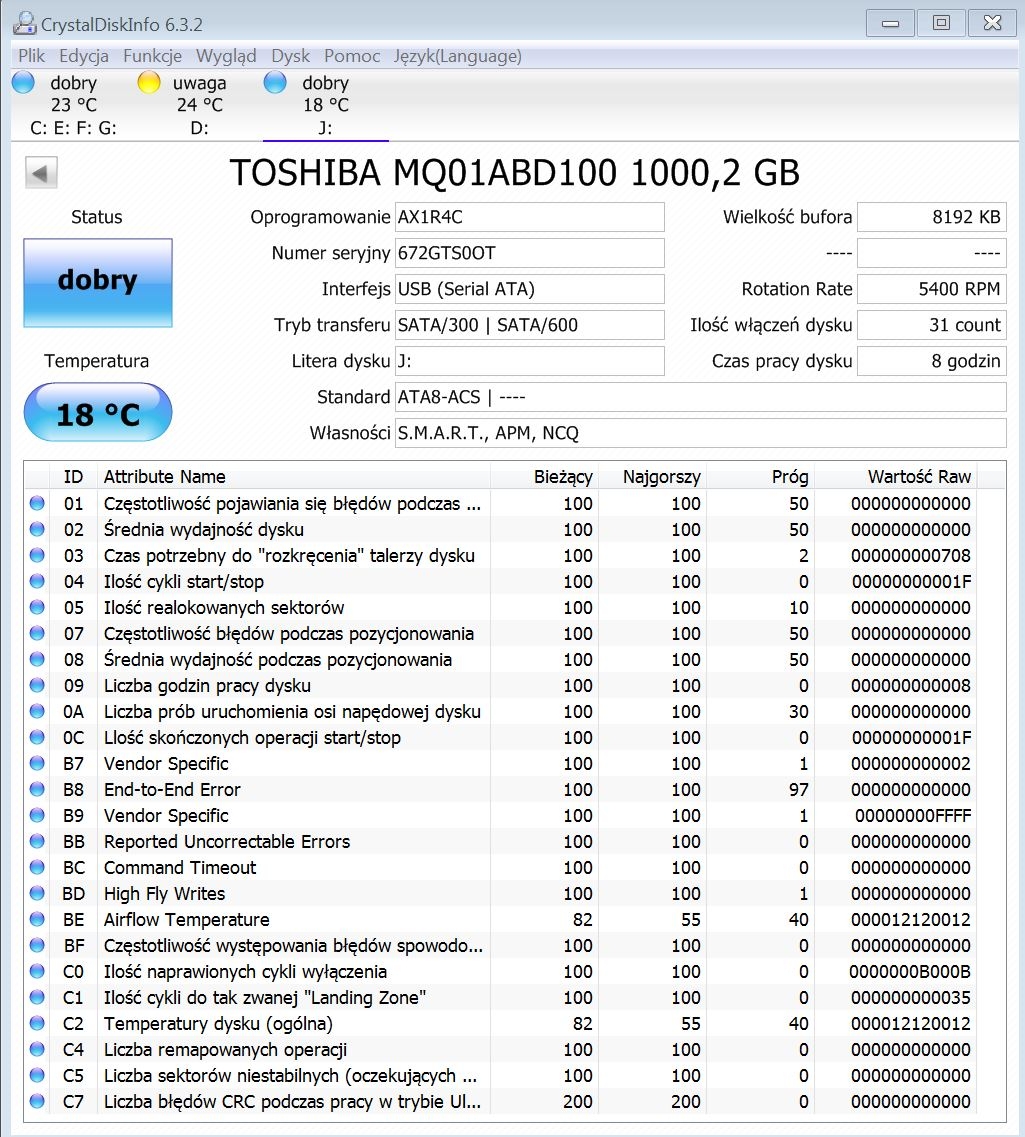Viewport: 1025px width, 1137px height.
Task: Select the J: disk tab
Action: [x=325, y=105]
